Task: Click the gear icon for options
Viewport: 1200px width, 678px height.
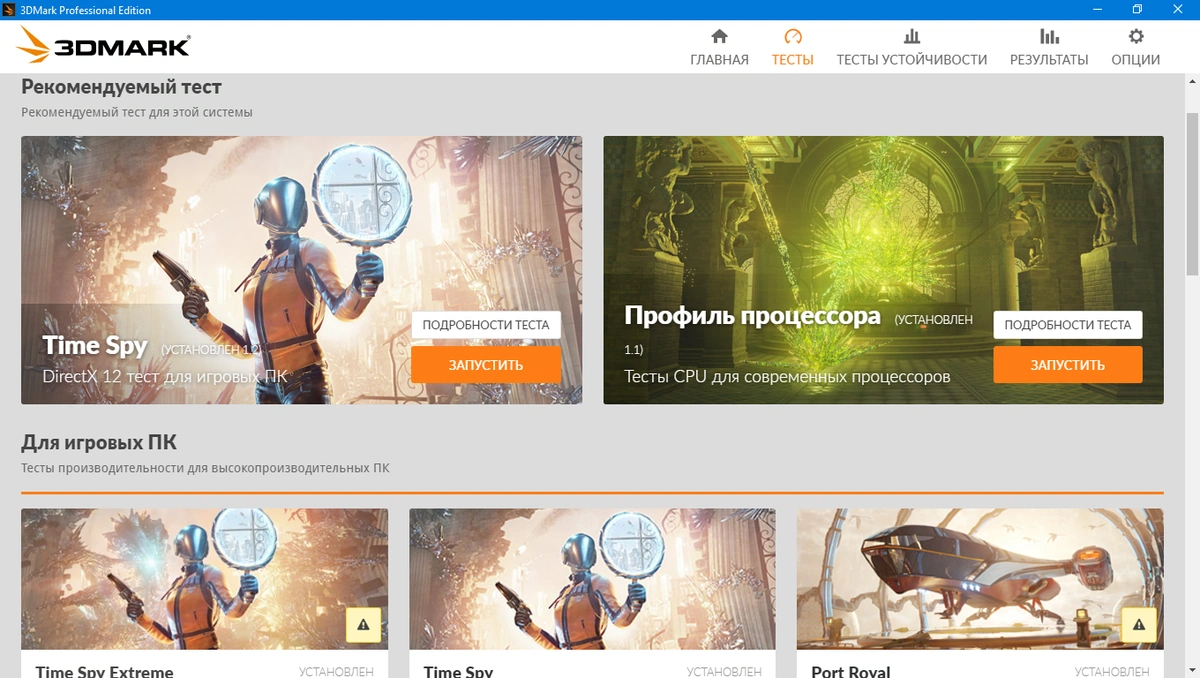Action: click(x=1136, y=37)
